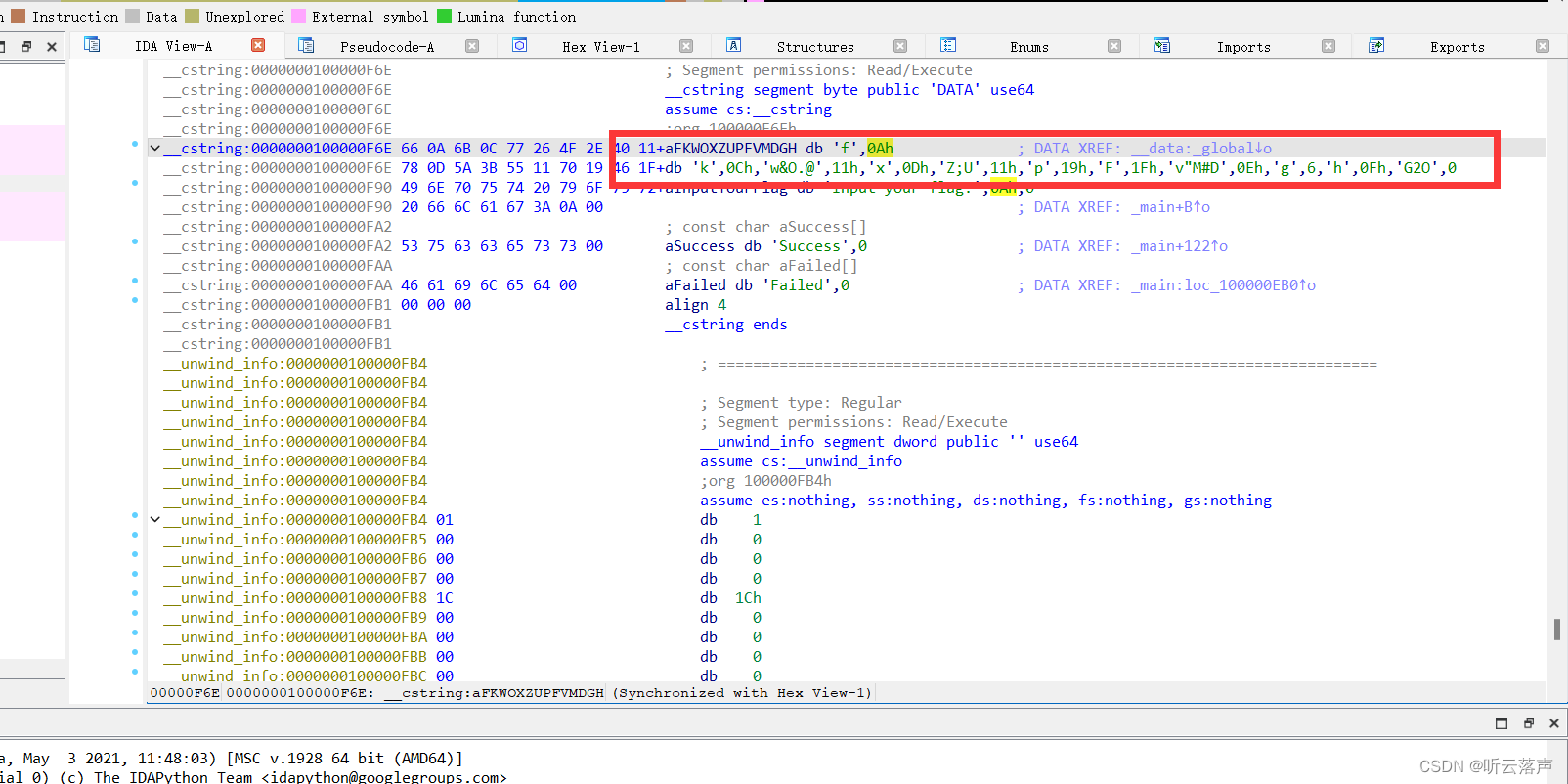Click the Unexplored color legend swatch

click(x=192, y=16)
